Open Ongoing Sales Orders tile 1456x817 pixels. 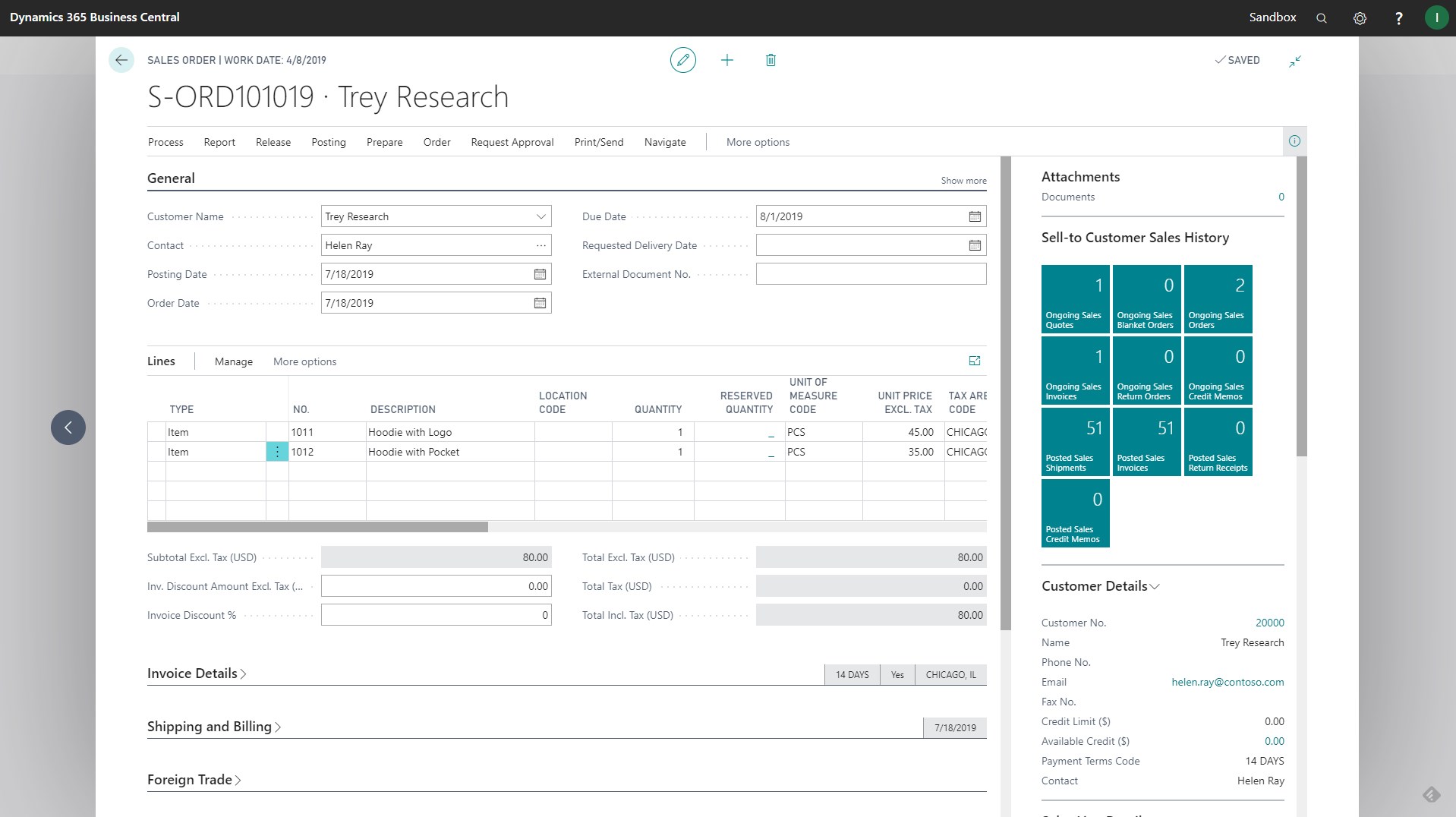(x=1218, y=299)
